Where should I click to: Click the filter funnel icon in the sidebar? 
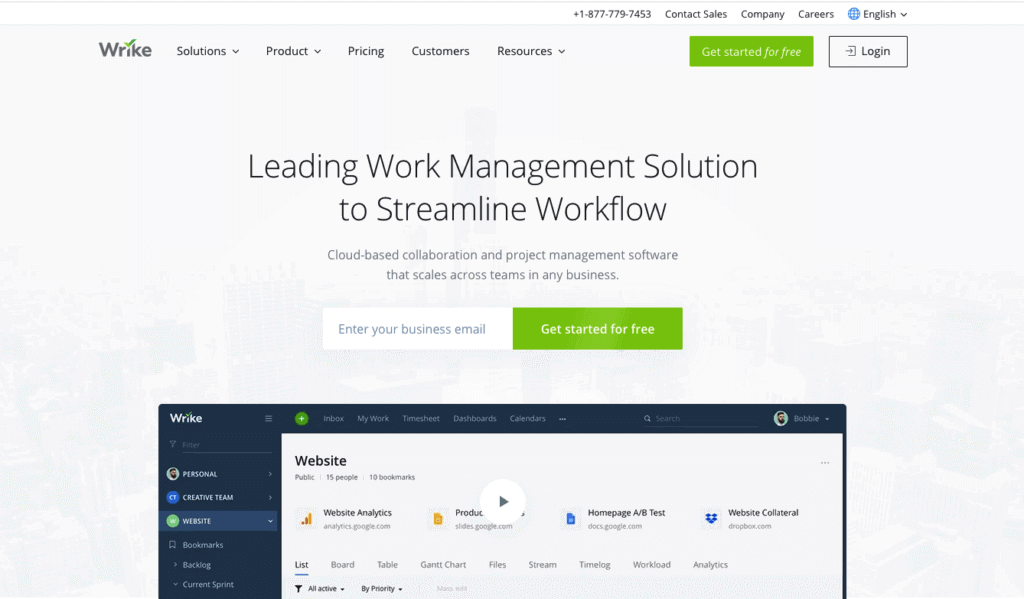173,444
